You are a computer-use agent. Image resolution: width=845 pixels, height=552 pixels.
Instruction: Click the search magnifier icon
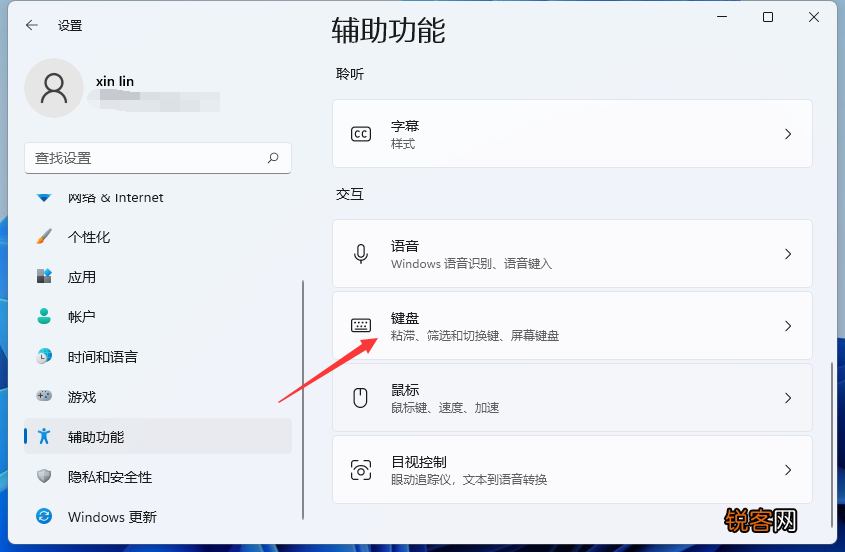pyautogui.click(x=273, y=157)
